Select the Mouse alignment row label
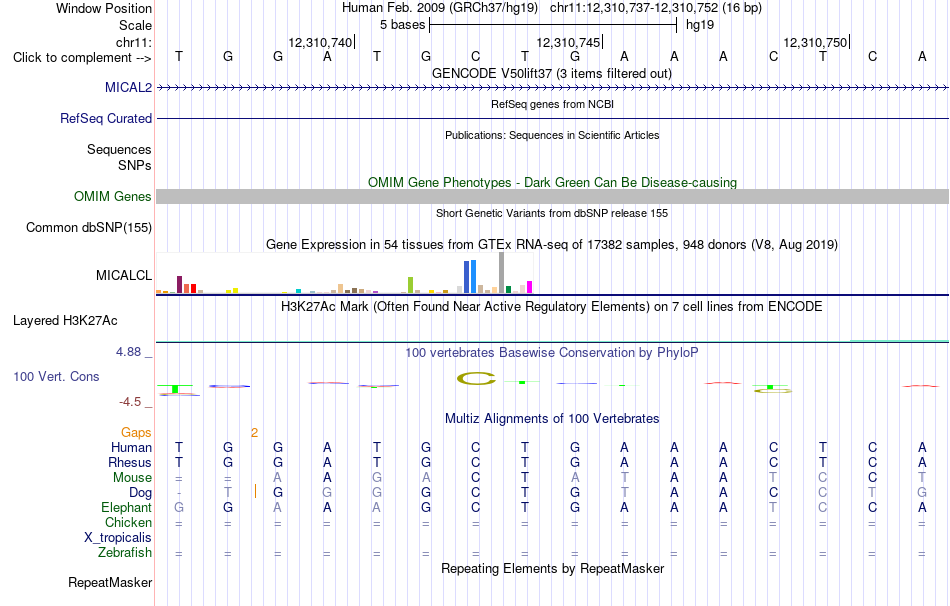 click(132, 478)
